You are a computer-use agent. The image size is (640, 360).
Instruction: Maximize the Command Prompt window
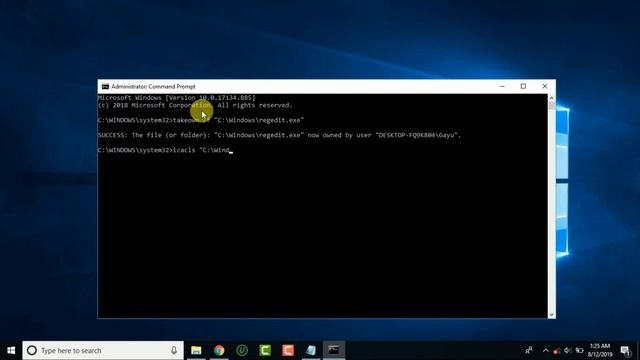pos(523,87)
